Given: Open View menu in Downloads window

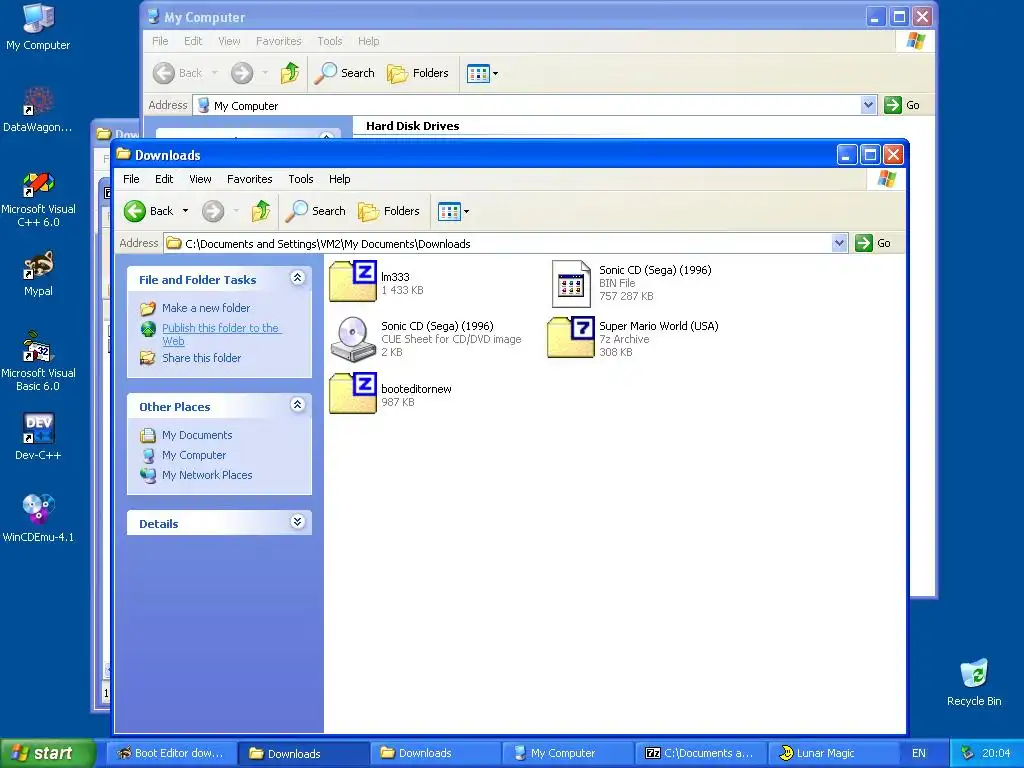Looking at the screenshot, I should [200, 179].
